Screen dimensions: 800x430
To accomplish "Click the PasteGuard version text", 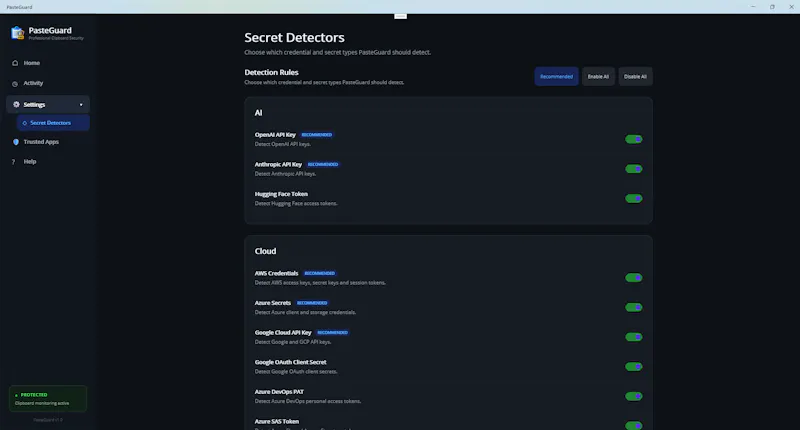I will coord(48,420).
